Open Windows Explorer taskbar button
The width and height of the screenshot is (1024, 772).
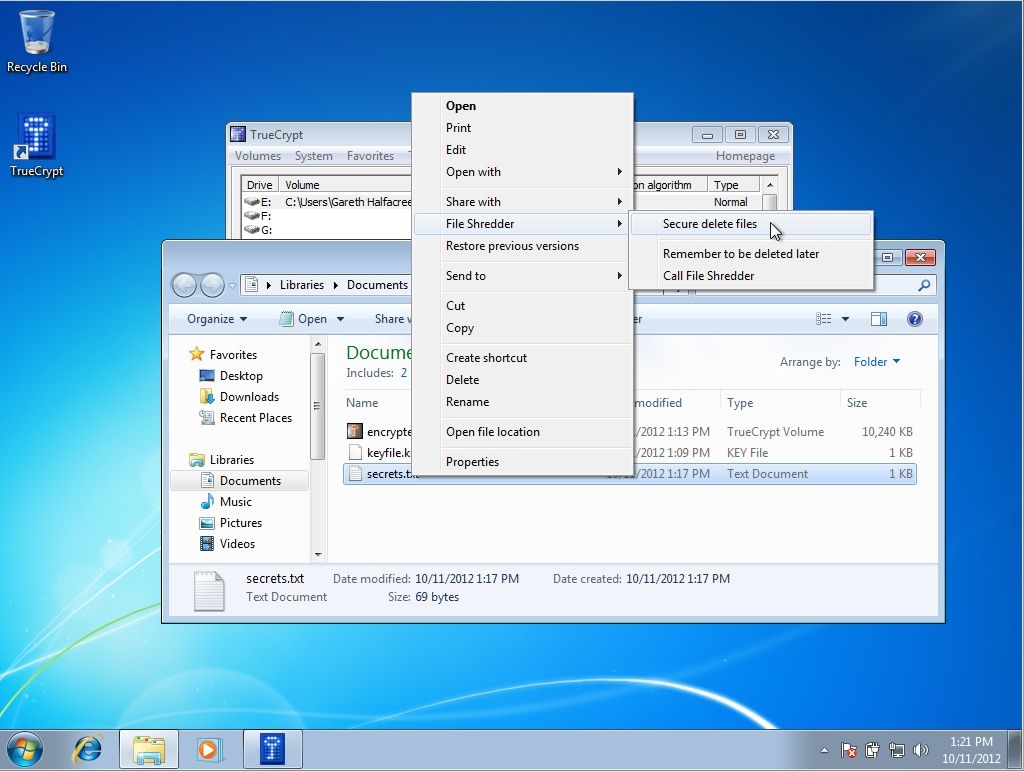149,749
